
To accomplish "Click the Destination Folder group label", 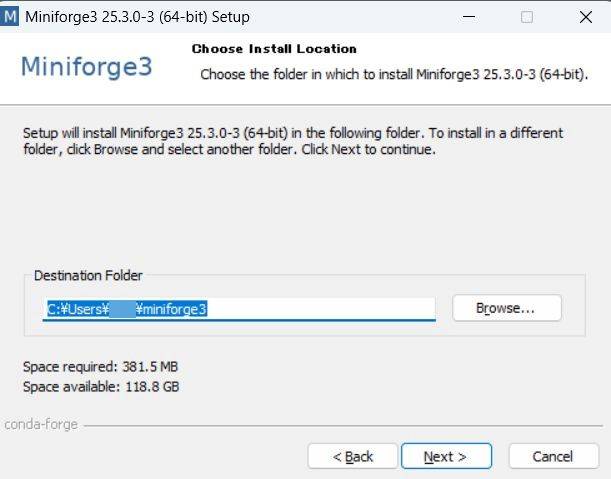I will [x=88, y=276].
